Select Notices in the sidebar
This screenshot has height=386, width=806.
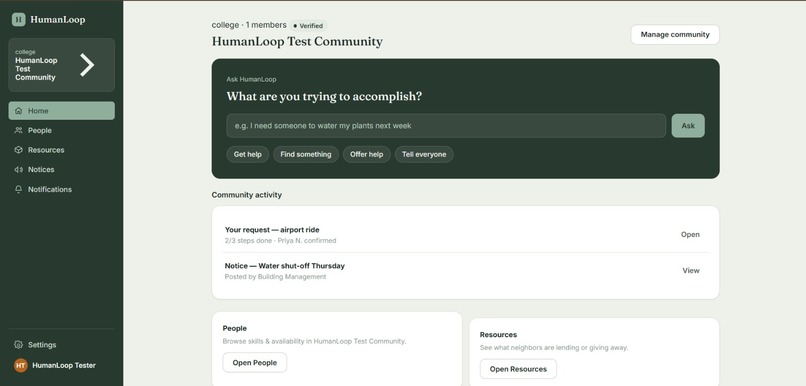tap(61, 169)
